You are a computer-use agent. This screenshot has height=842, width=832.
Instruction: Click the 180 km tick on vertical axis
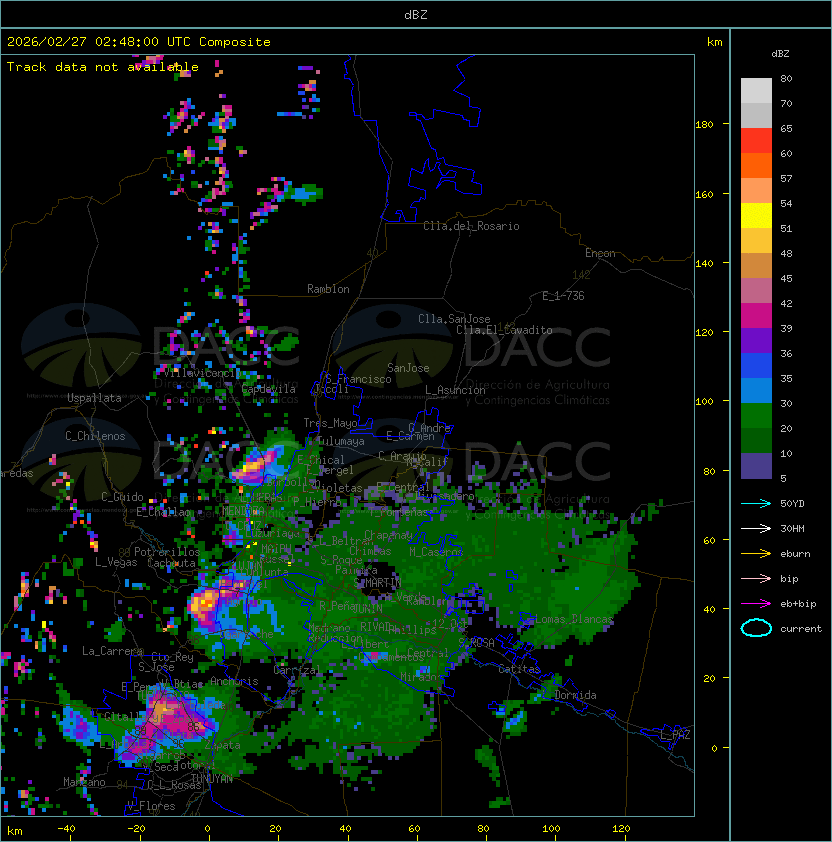(704, 124)
